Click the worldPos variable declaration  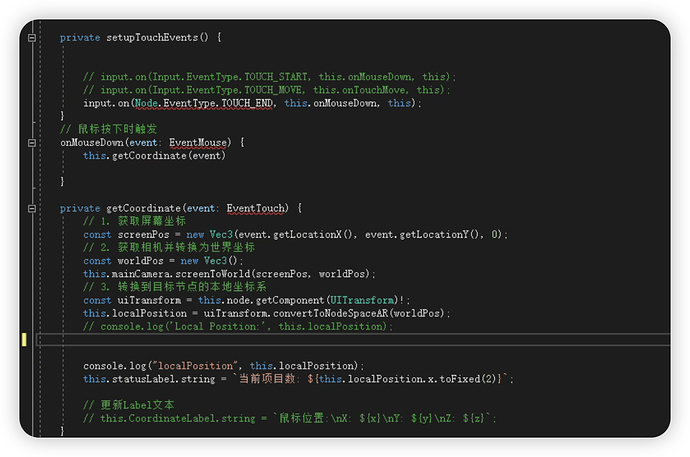tap(140, 261)
